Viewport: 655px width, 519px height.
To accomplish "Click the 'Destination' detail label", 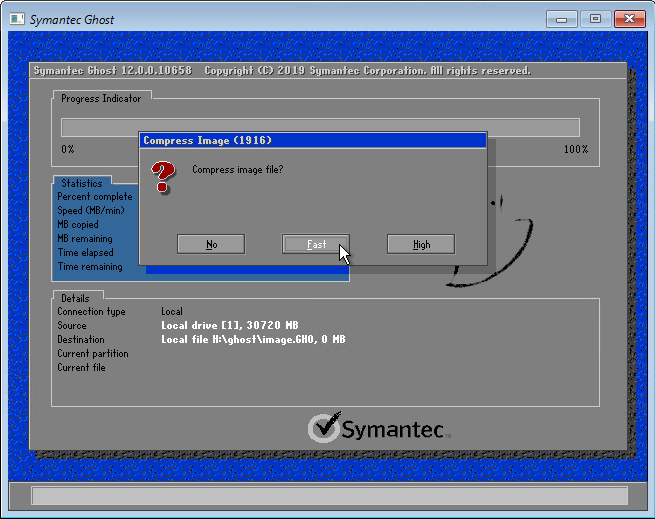I will point(81,339).
